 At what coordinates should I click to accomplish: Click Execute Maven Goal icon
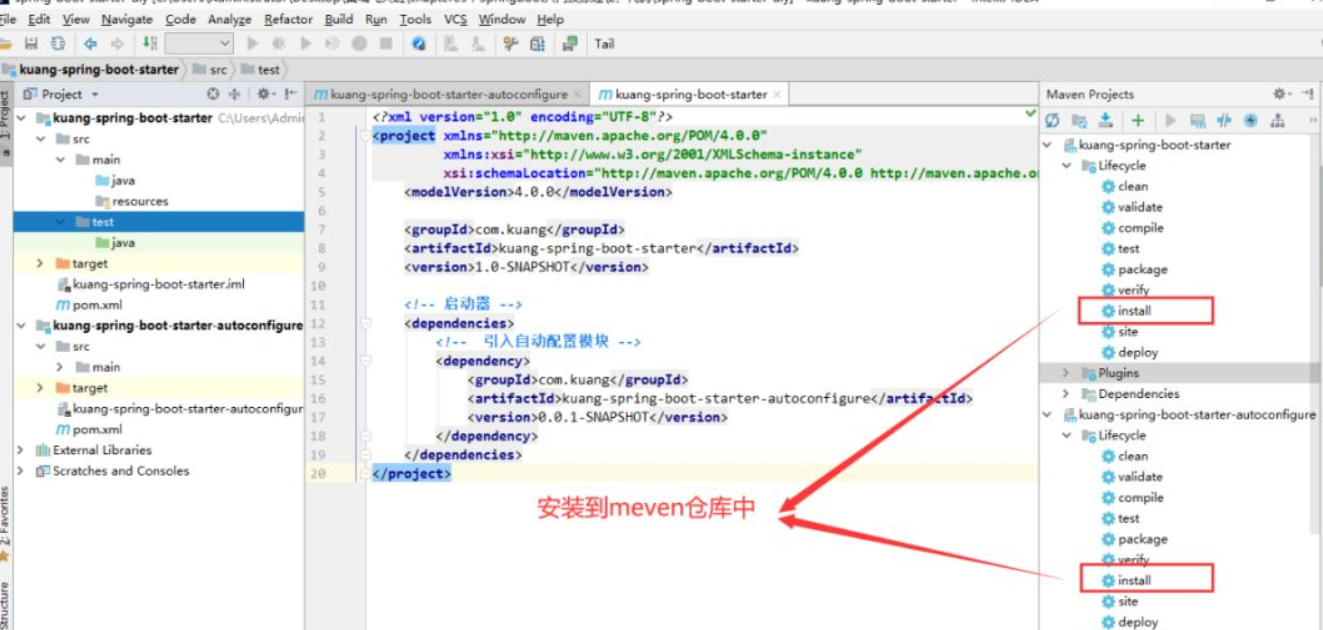pyautogui.click(x=1197, y=121)
